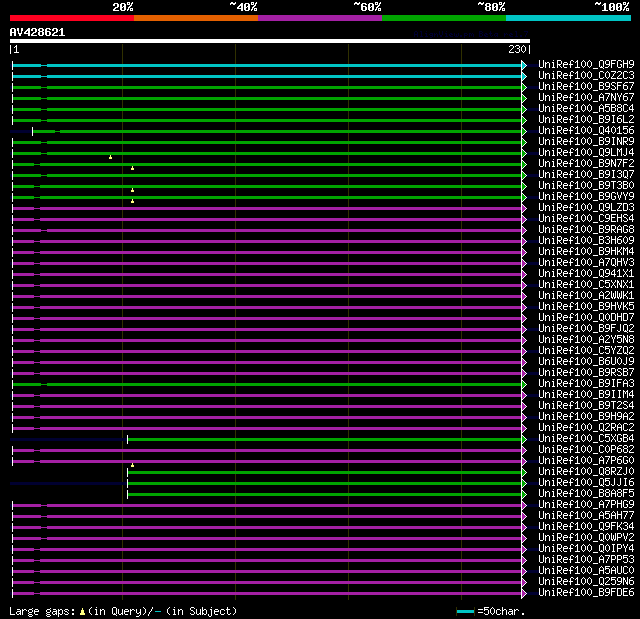Screen dimensions: 640x619
Task: Click the UniRef100_B9FDE6 text
Action: [x=586, y=593]
